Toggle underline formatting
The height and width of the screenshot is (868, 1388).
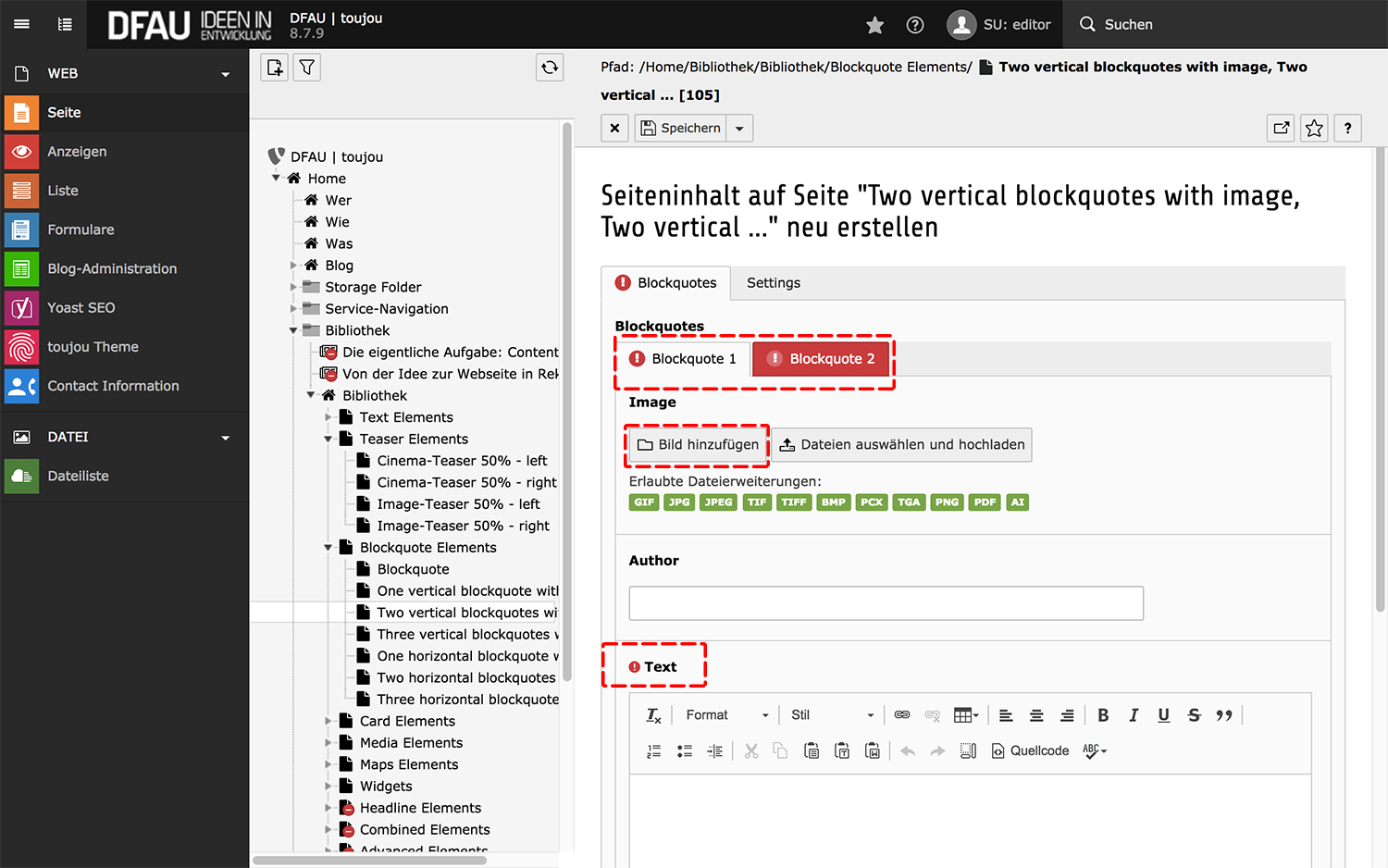coord(1164,715)
